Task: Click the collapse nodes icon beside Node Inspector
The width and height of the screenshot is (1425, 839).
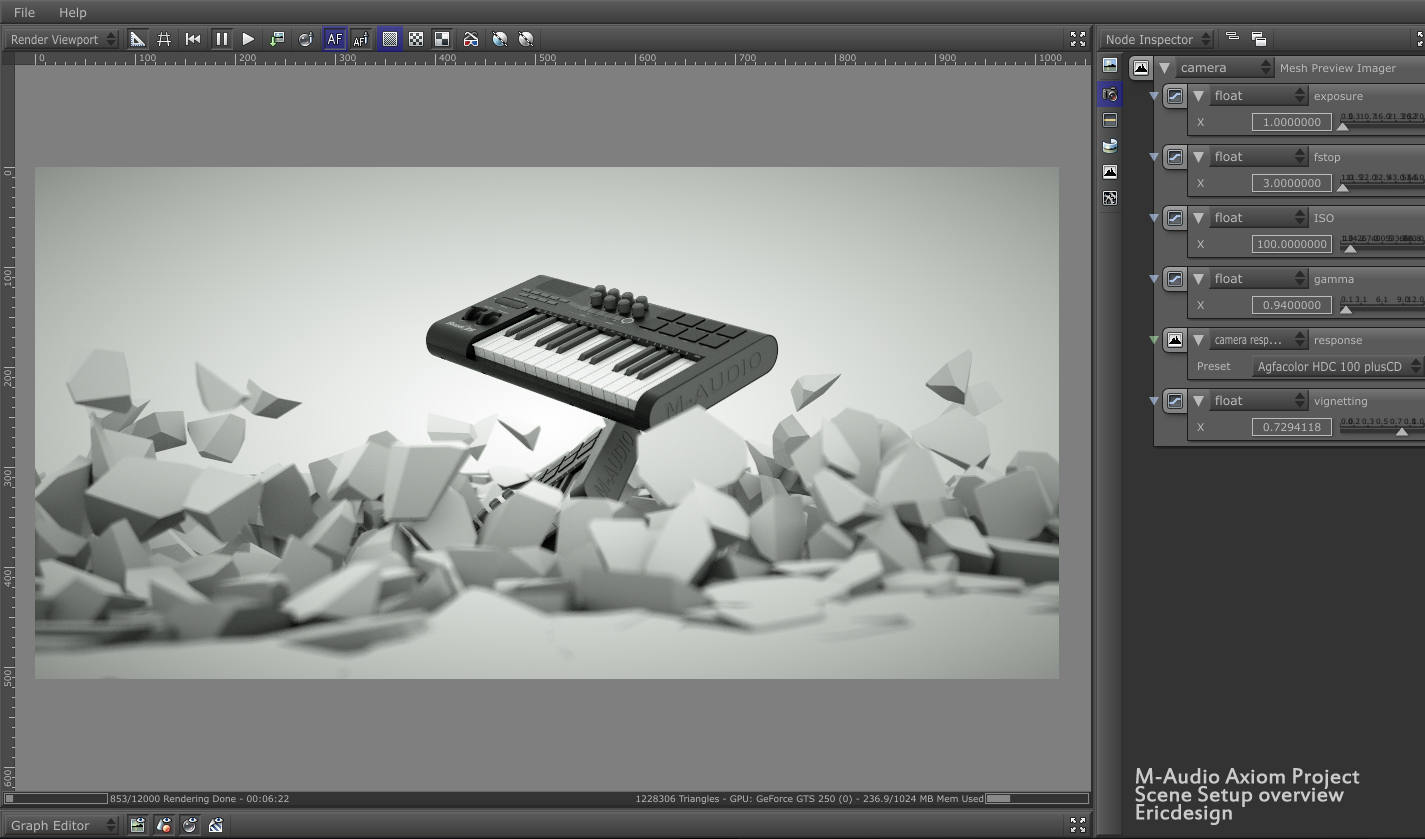Action: coord(1232,38)
